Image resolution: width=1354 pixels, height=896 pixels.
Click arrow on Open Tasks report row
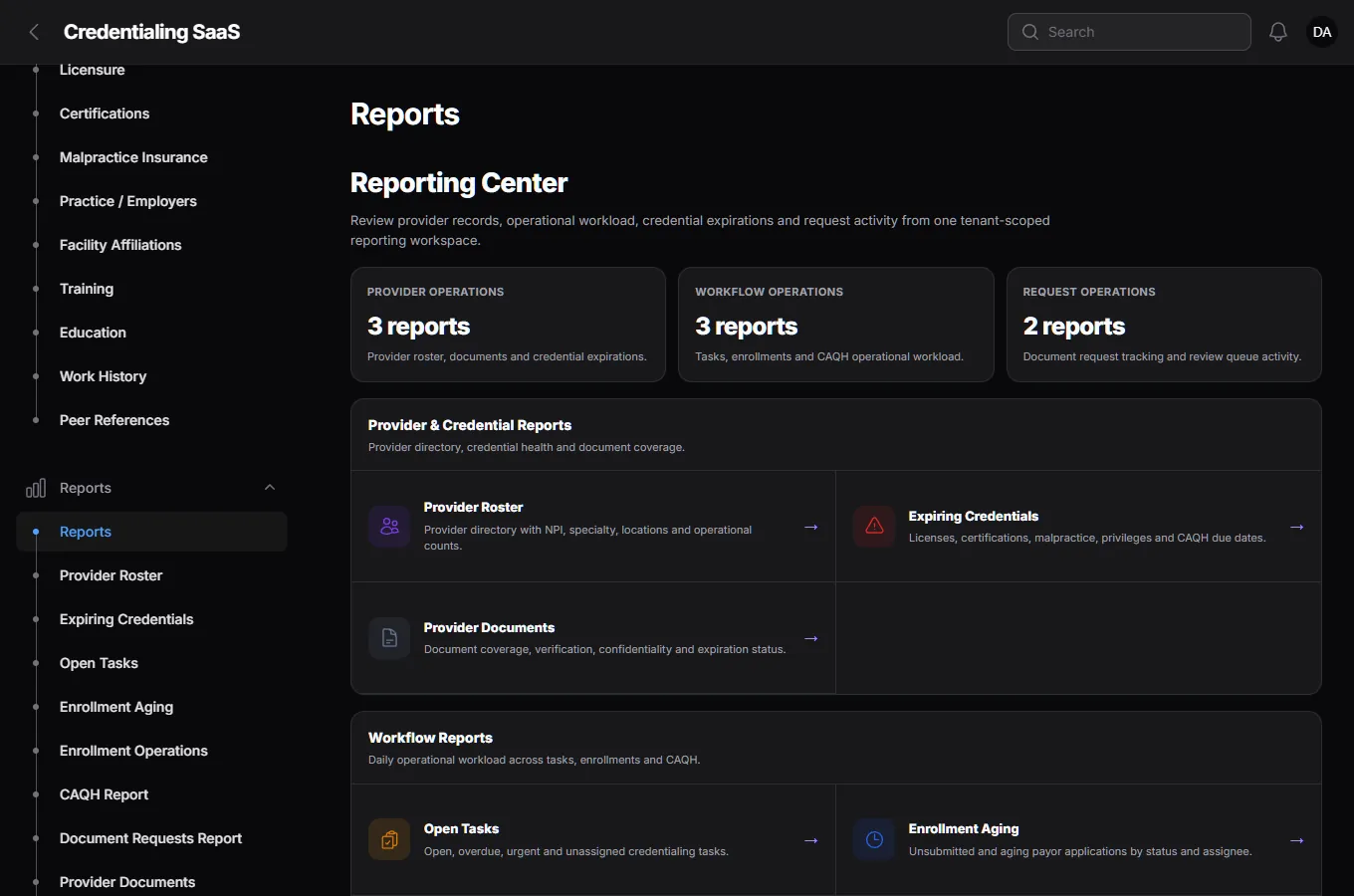pos(811,840)
